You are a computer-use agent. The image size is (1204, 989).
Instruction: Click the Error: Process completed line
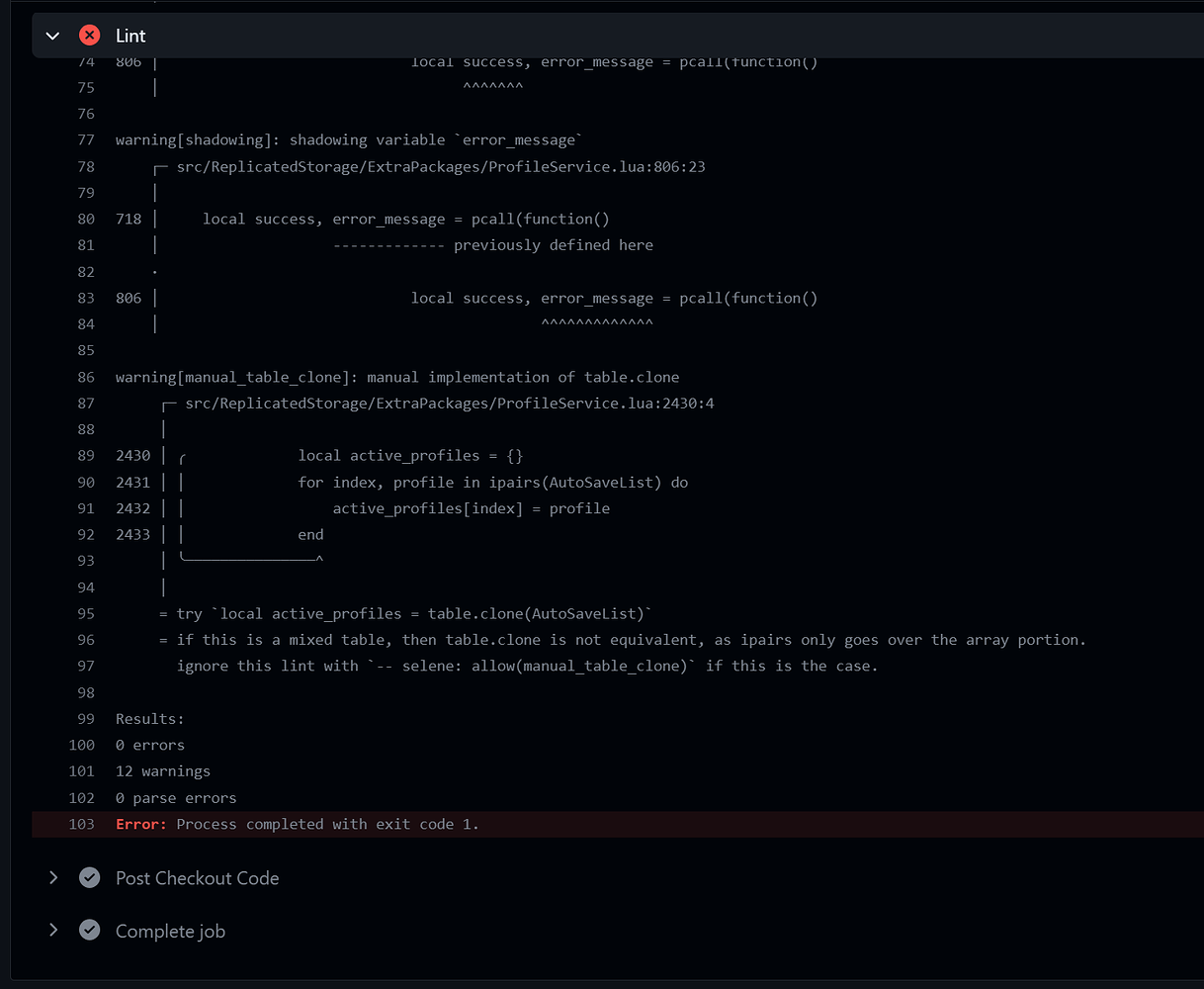295,824
